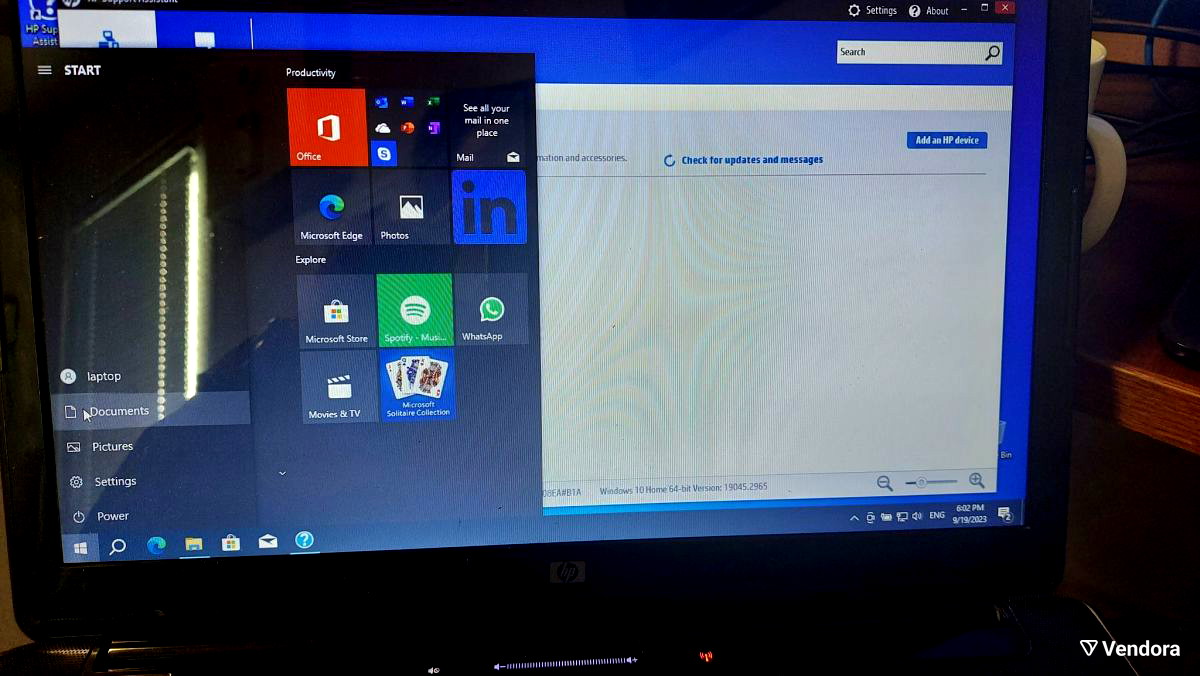Screen dimensions: 1200x676
Task: Click the HP Support Assistant zoom slider
Action: 930,482
